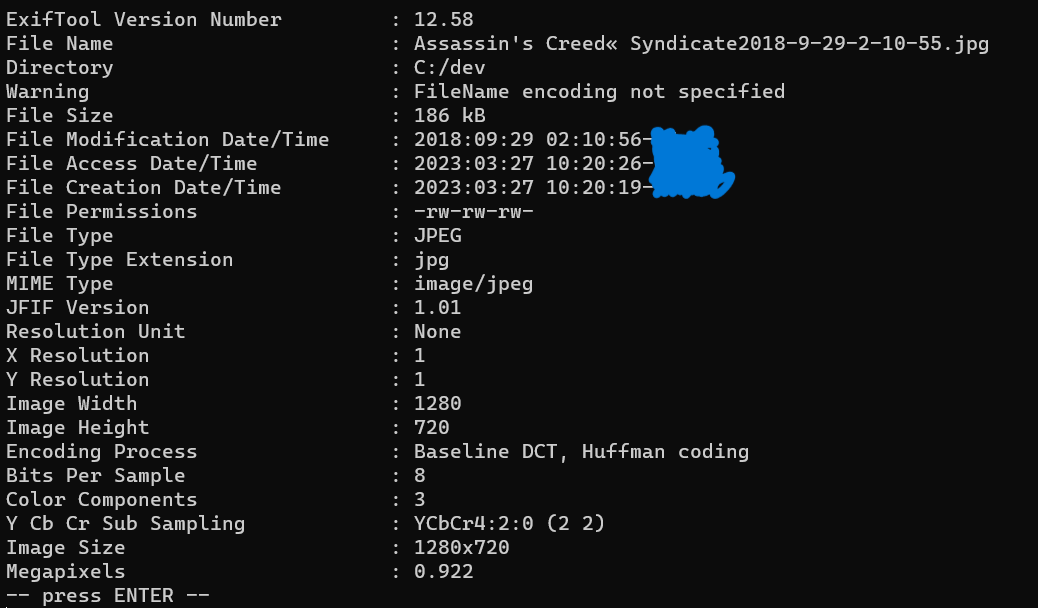Click the Assassin's Creed Syndicate file name

coord(701,44)
